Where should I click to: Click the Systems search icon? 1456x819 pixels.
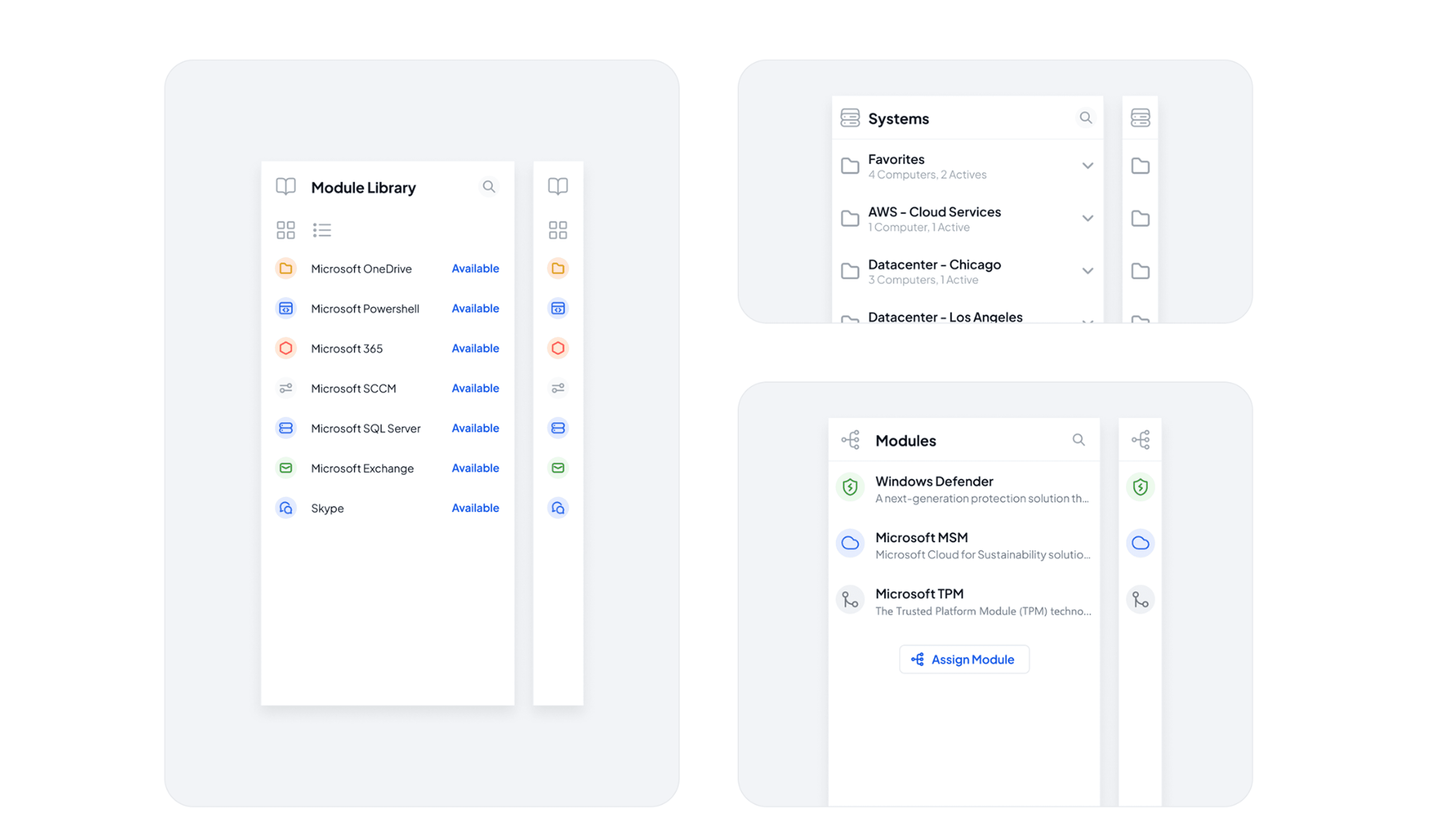pos(1085,118)
